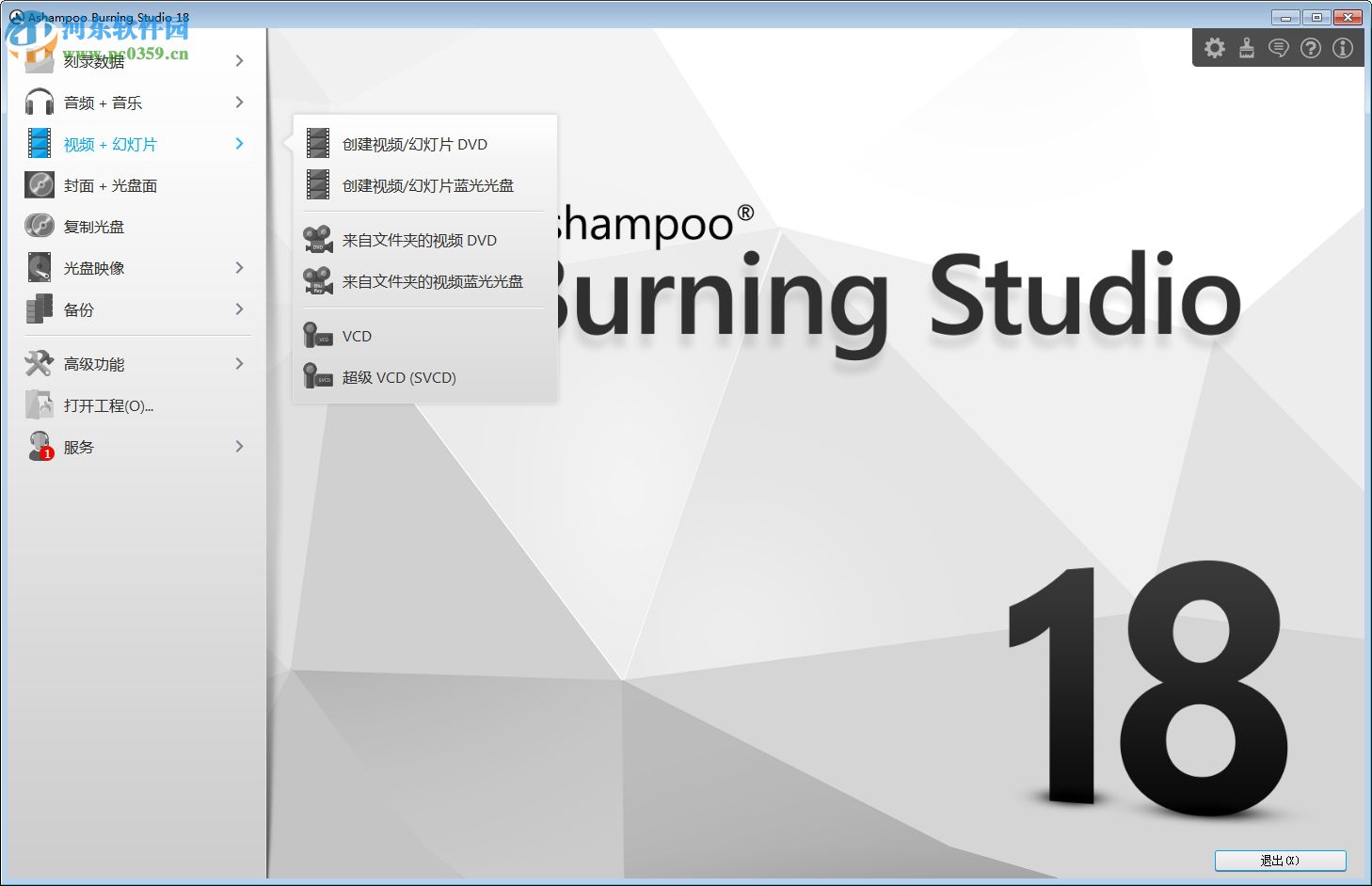The width and height of the screenshot is (1372, 886).
Task: Select 创建视频/幻灯片 DVD from submenu
Action: [414, 144]
